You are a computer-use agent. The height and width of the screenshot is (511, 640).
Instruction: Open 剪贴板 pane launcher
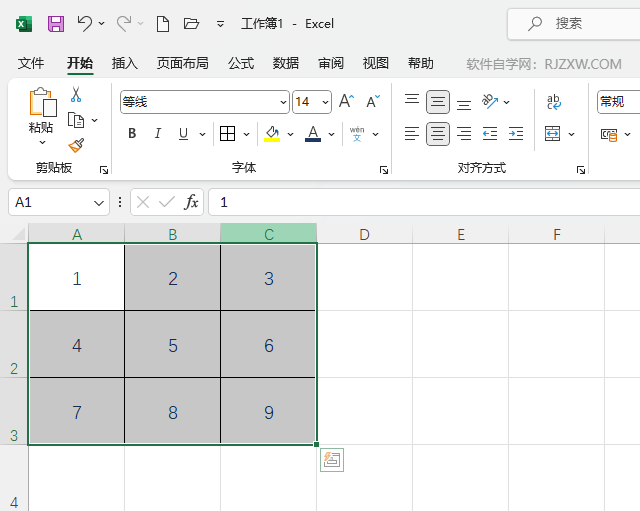pos(104,170)
